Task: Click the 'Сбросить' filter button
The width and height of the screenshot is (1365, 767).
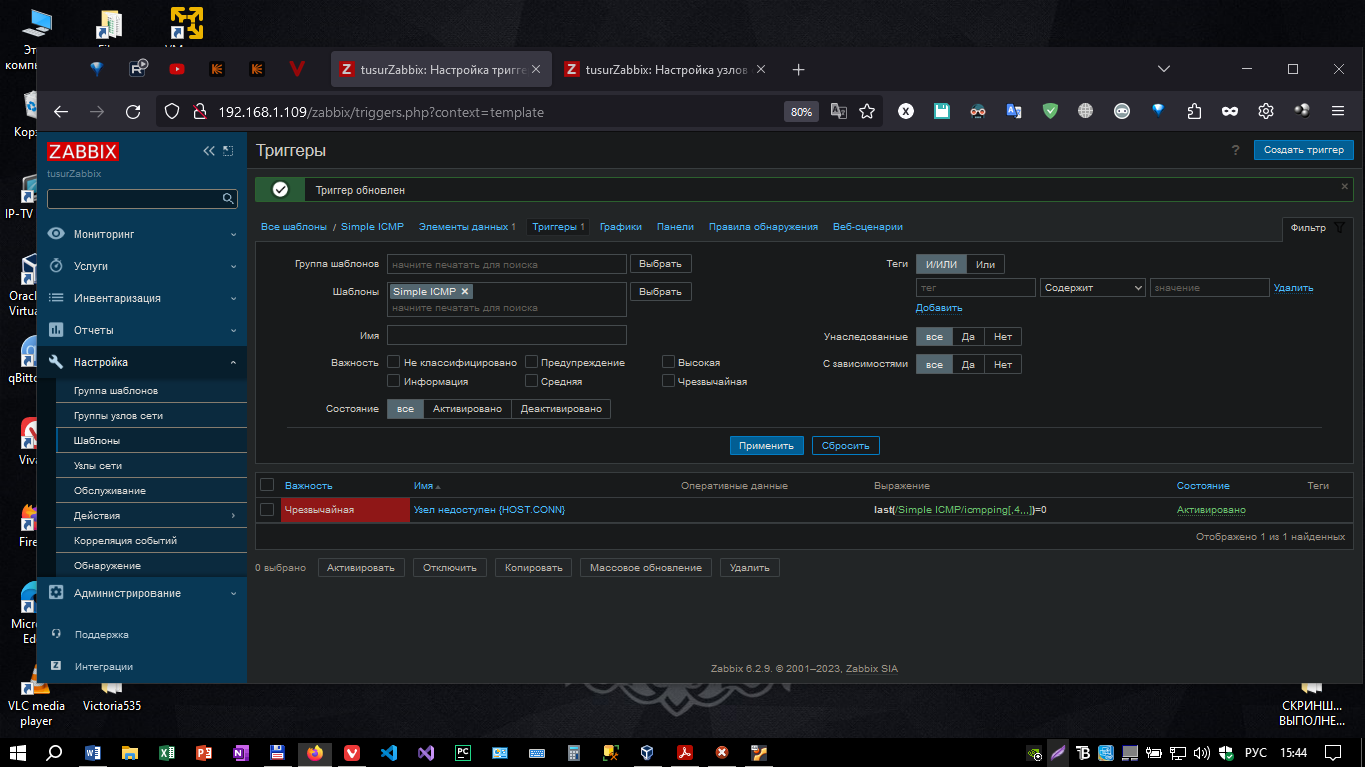Action: point(846,445)
